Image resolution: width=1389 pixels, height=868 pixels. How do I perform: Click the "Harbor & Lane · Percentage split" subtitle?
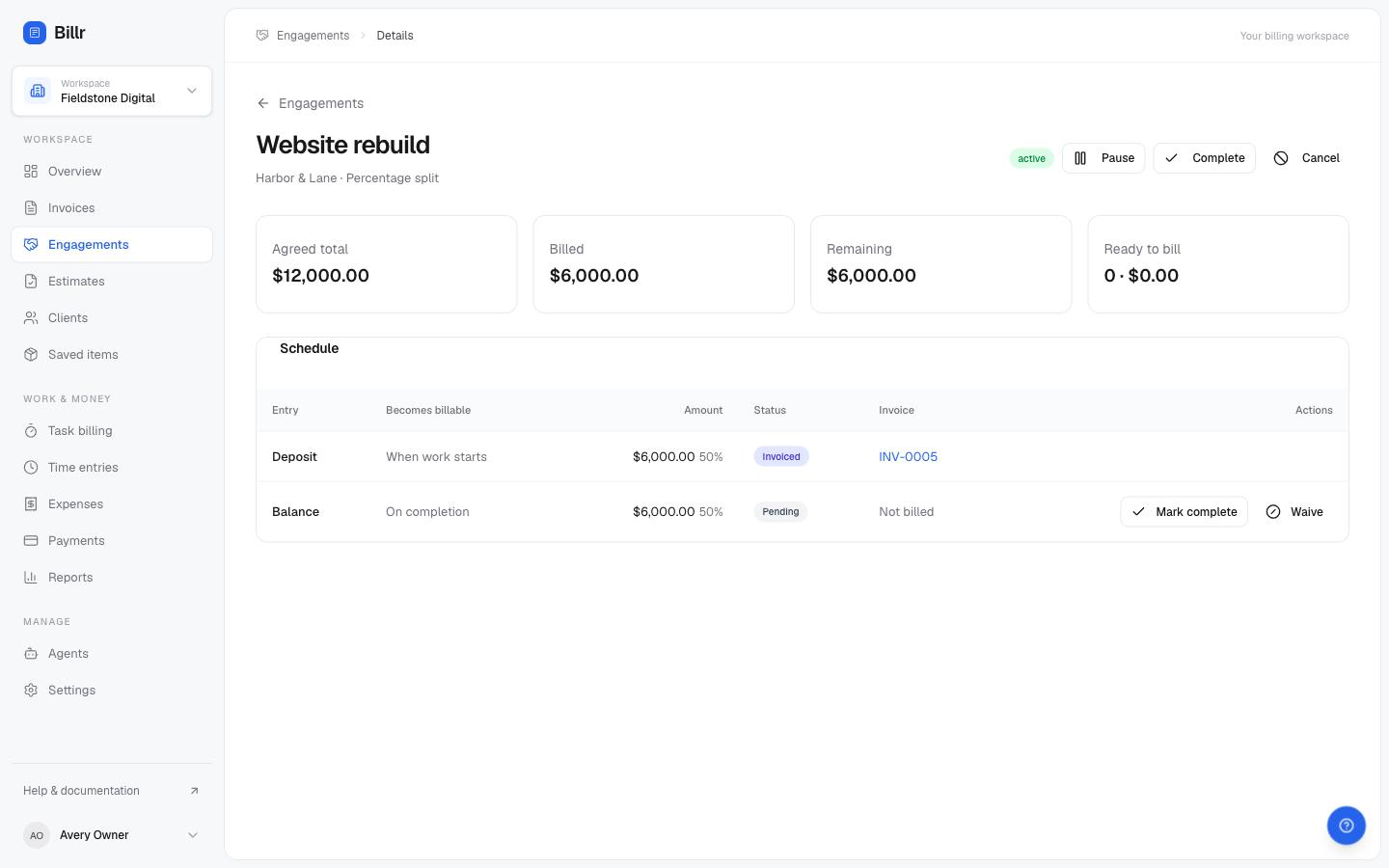347,178
